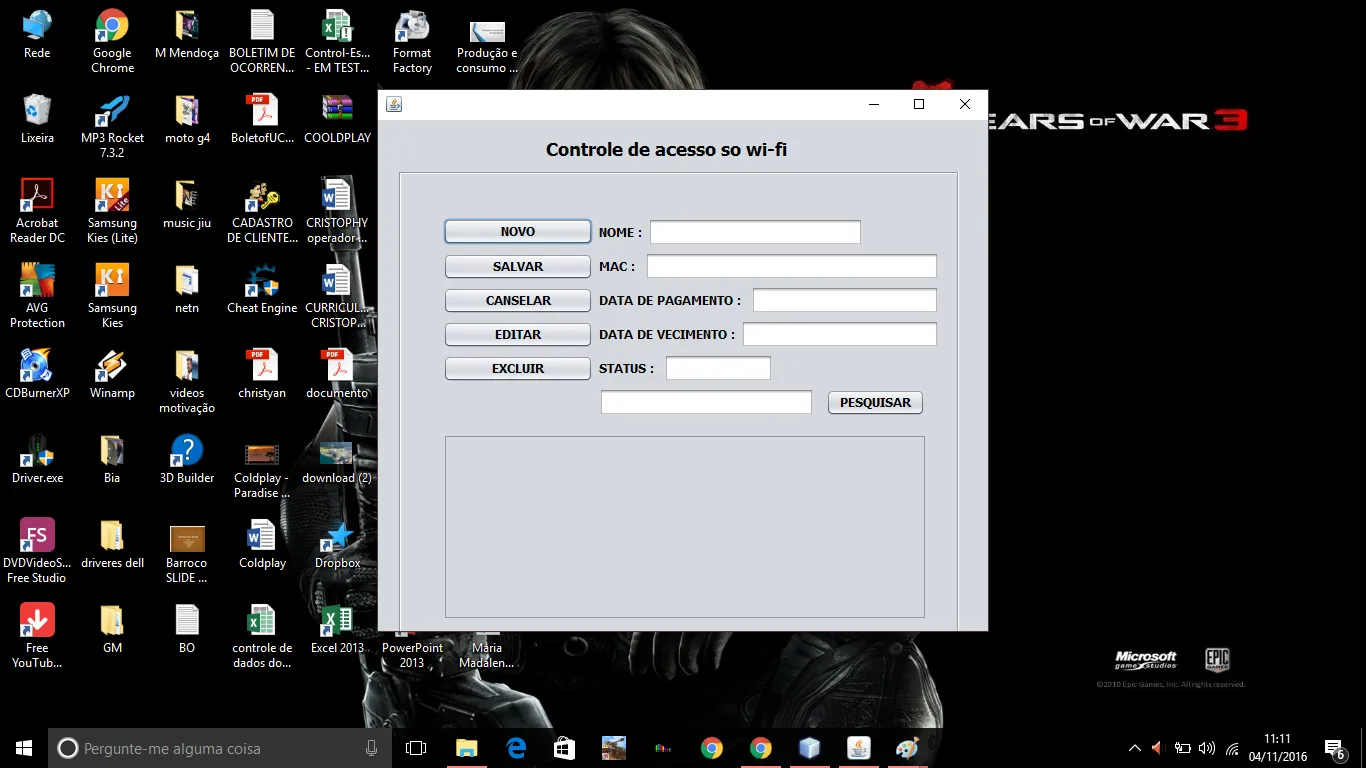
Task: Select the Bia folder icon
Action: [112, 461]
